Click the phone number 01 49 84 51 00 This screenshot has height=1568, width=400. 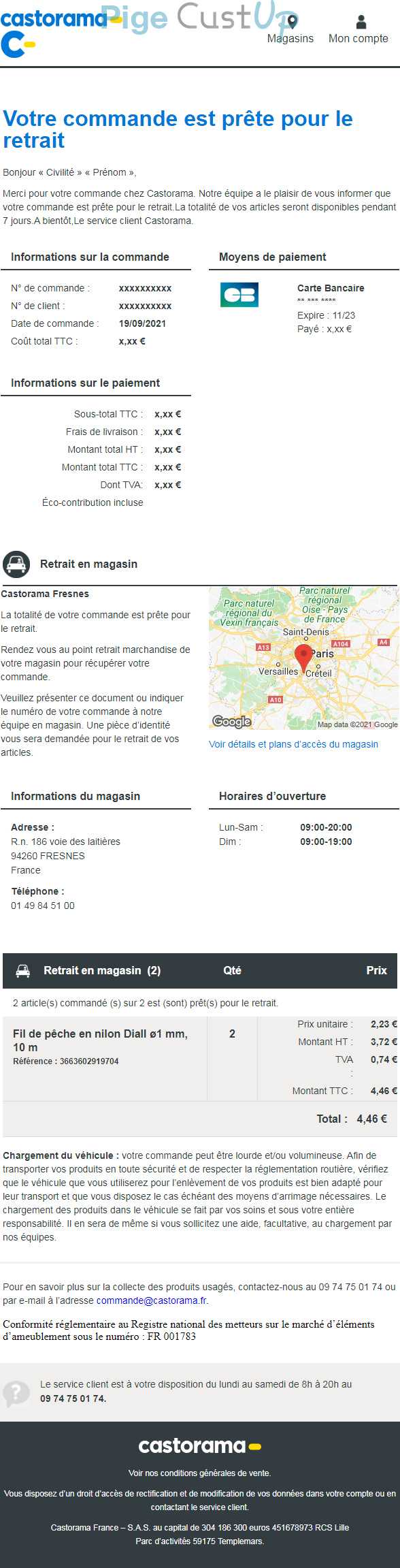[43, 906]
